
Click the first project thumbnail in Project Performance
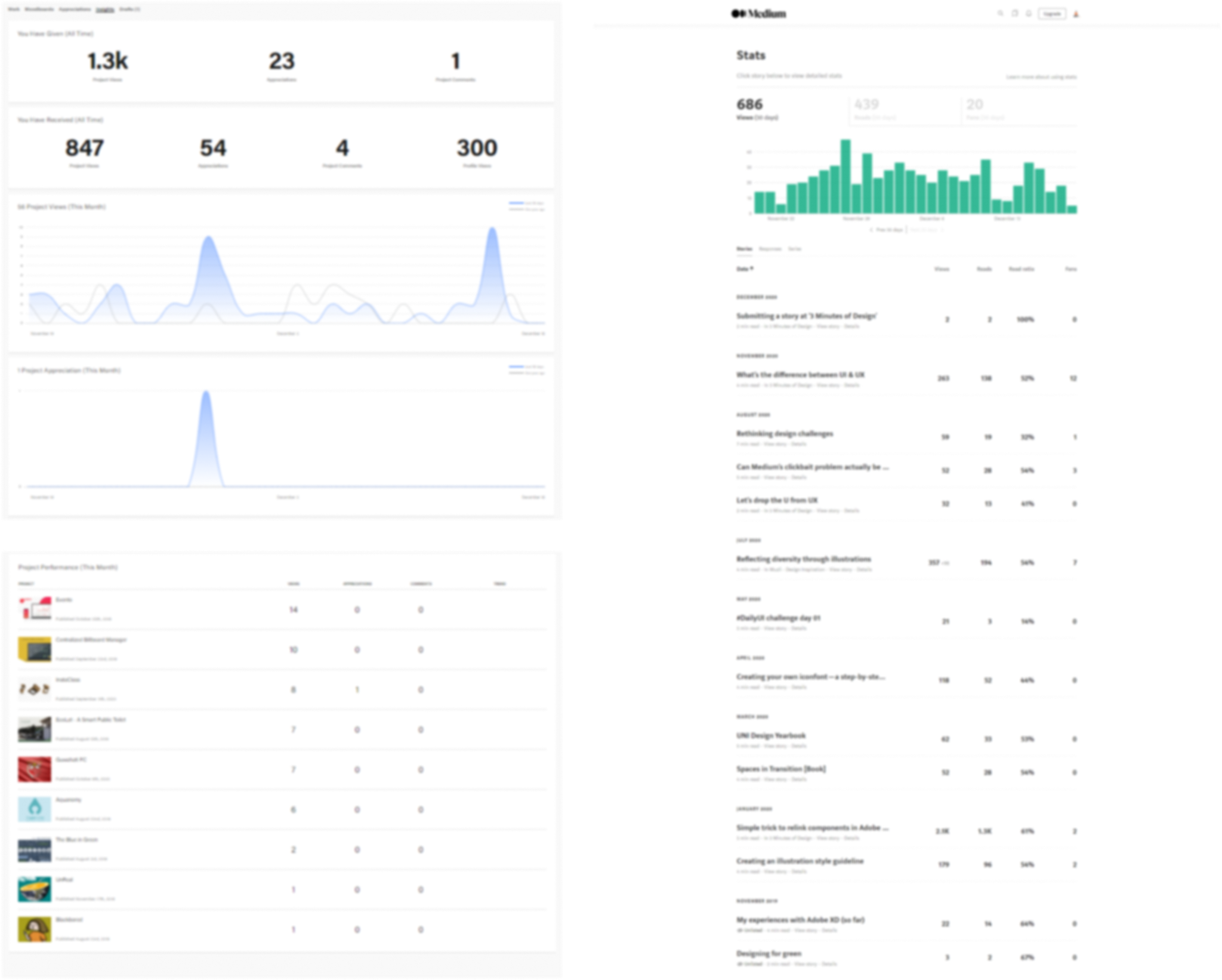click(x=35, y=609)
